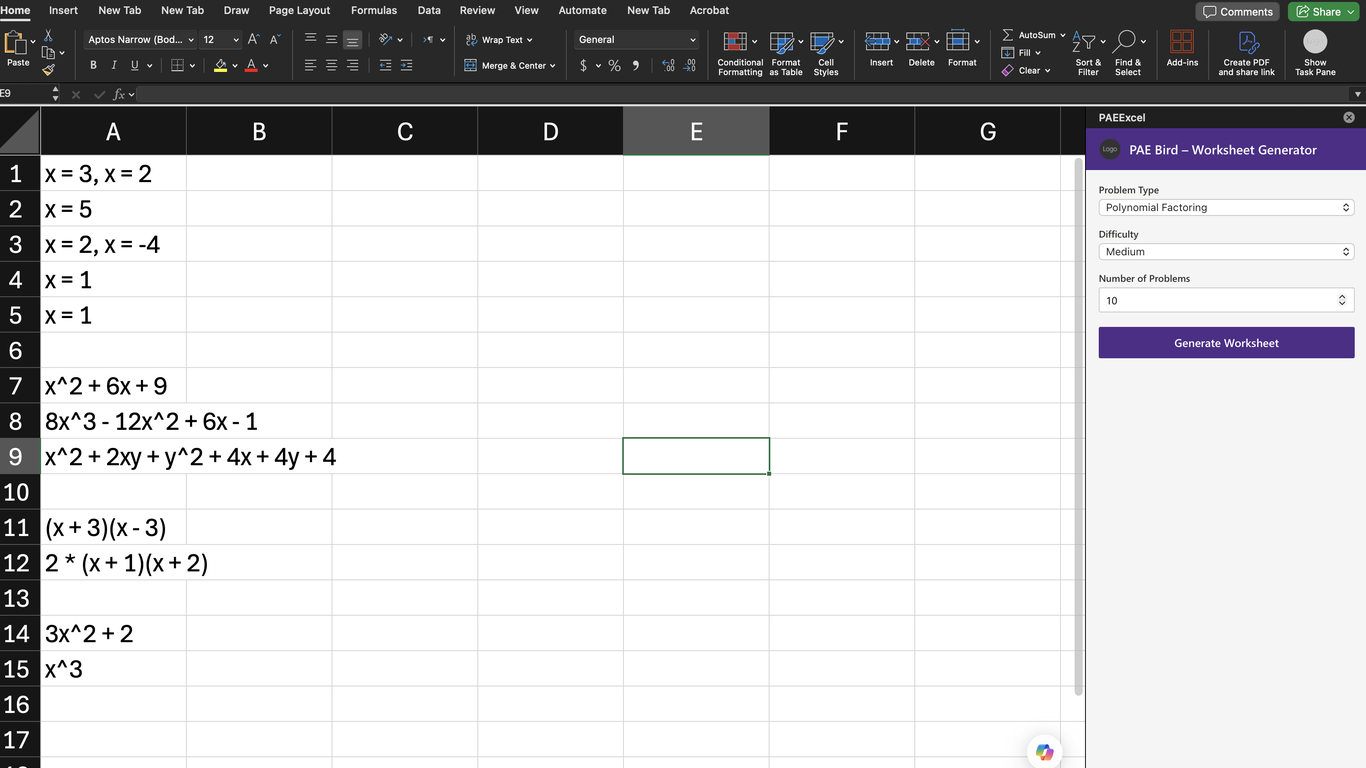
Task: Click Conditional Formatting button
Action: 740,53
